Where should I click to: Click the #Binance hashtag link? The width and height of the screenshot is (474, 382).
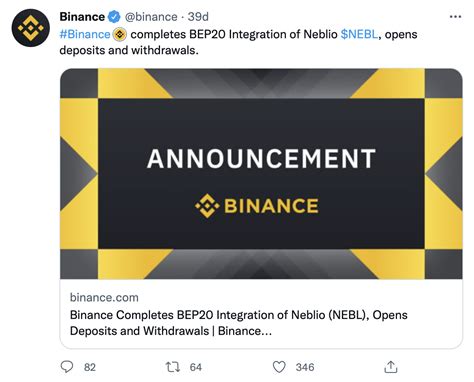[85, 34]
